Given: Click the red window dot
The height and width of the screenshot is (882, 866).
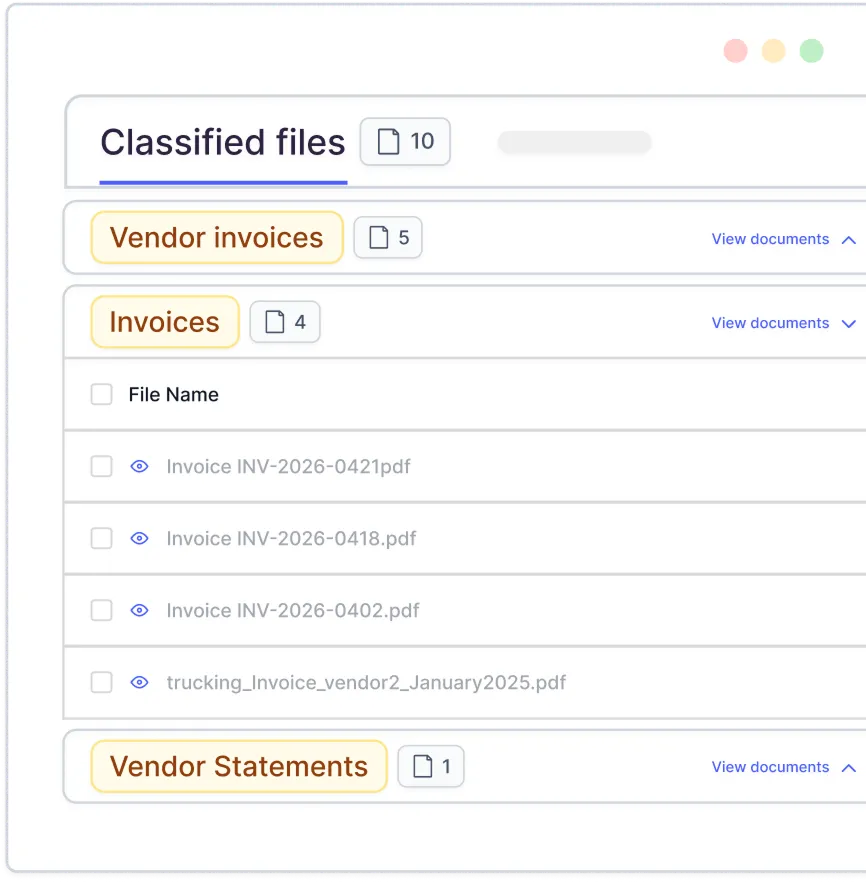Looking at the screenshot, I should [736, 51].
